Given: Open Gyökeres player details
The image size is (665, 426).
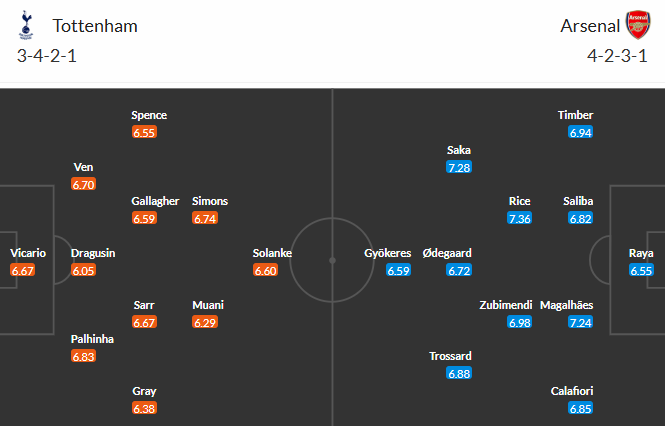Looking at the screenshot, I should coord(386,253).
